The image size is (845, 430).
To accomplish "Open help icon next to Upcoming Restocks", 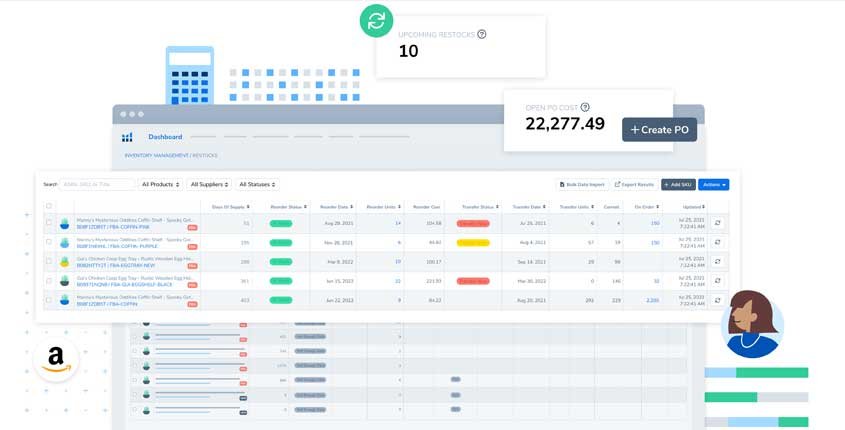I will 482,34.
